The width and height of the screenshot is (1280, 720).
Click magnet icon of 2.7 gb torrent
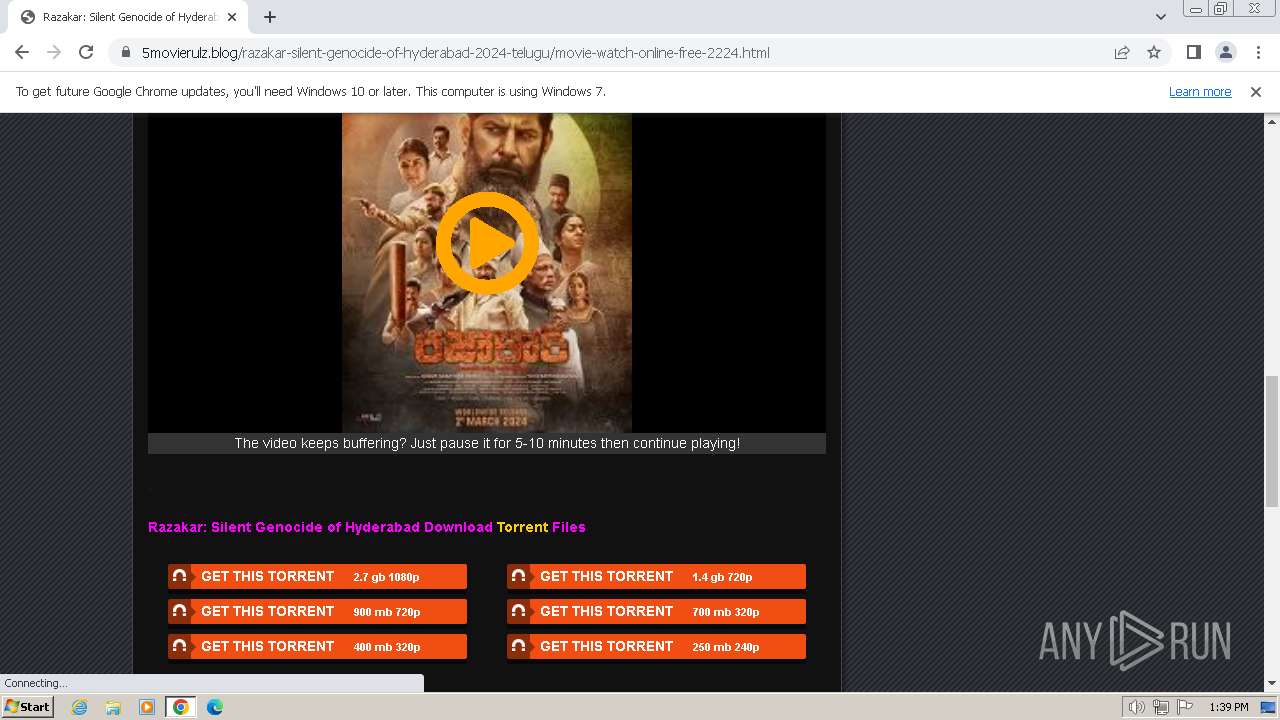(x=179, y=576)
